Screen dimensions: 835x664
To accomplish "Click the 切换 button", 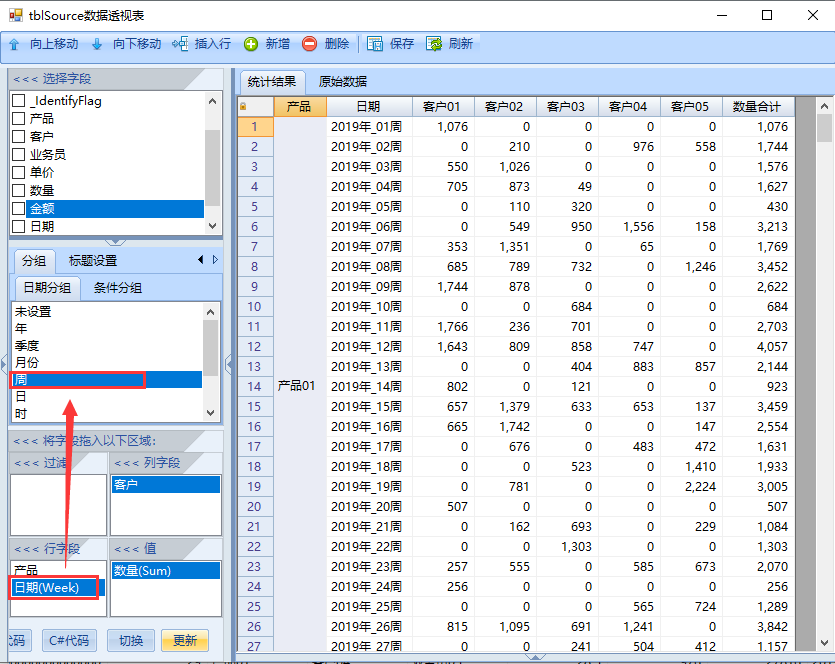I will (131, 640).
